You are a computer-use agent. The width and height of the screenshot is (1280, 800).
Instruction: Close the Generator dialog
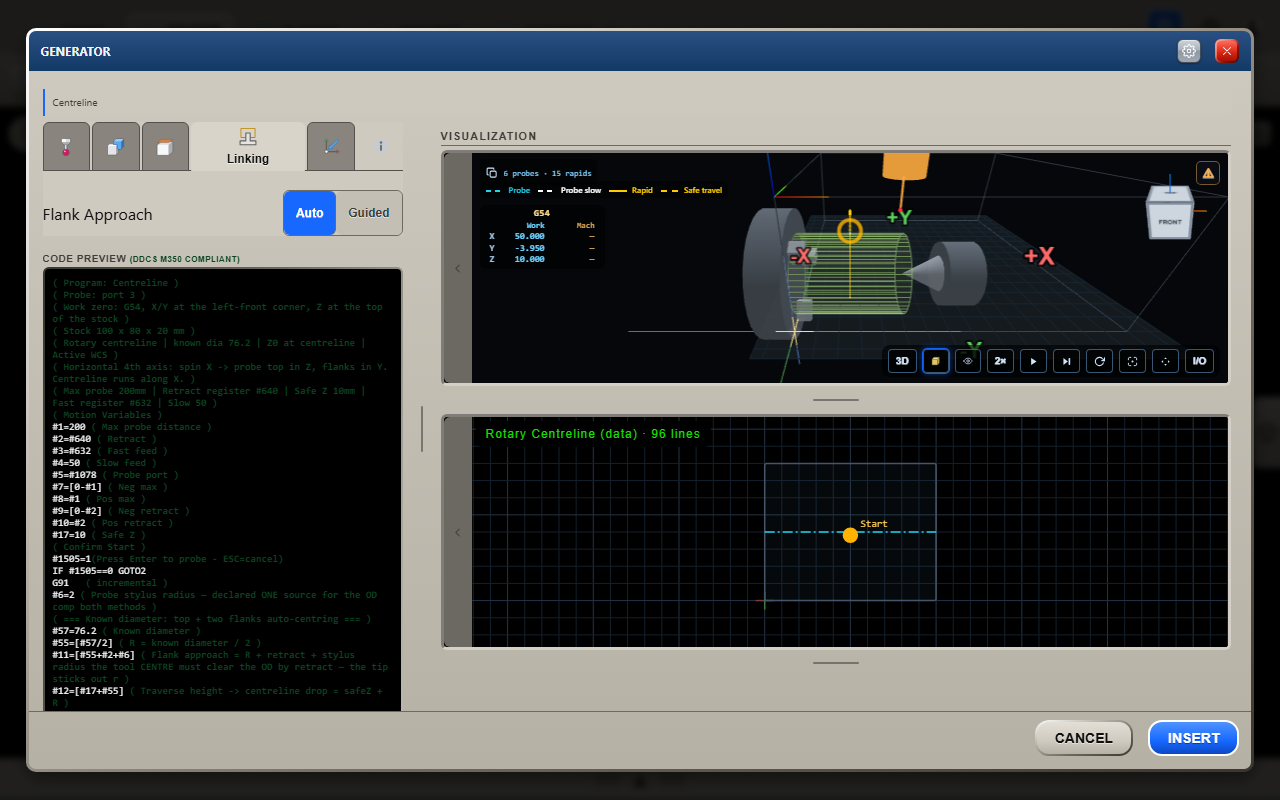coord(1227,51)
